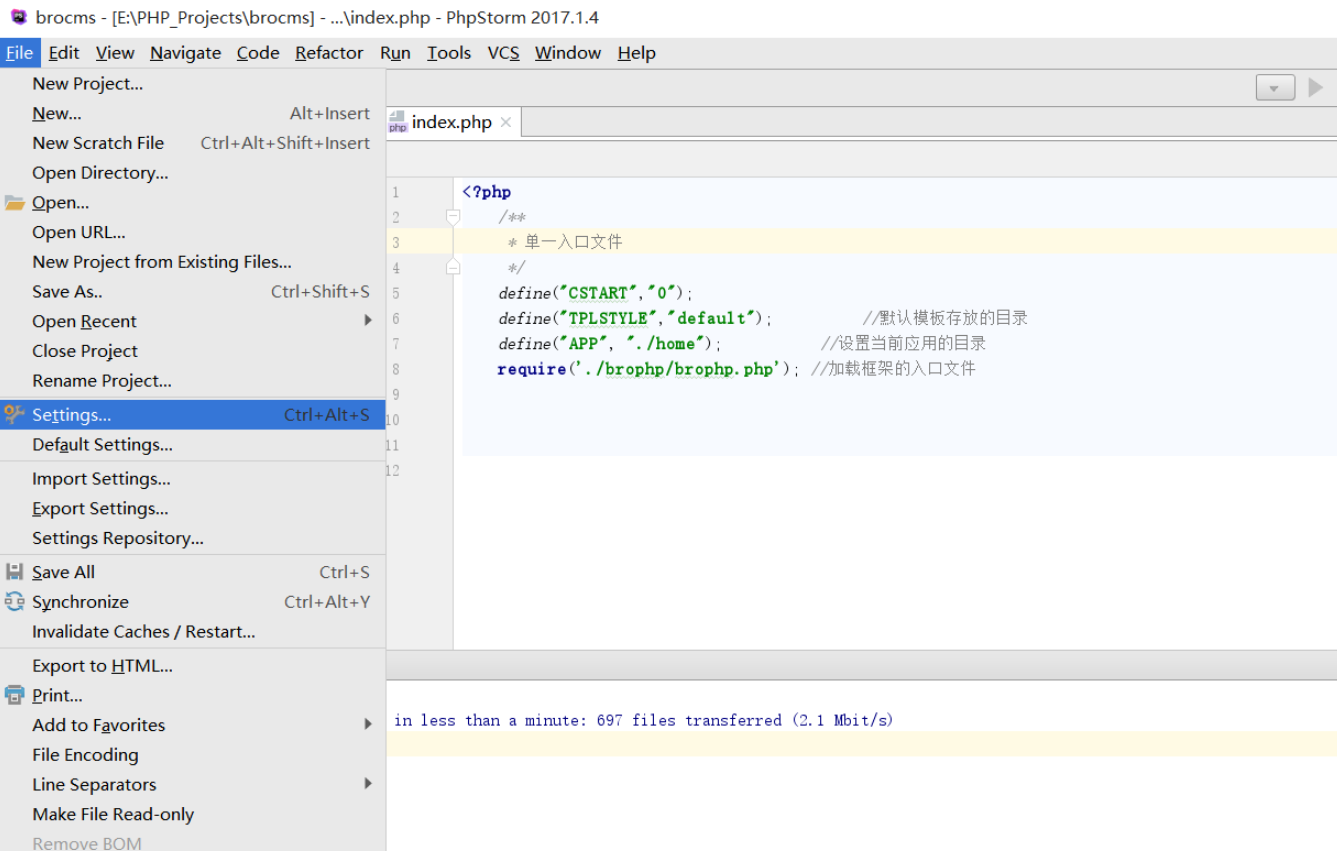Select File Encoding entry
This screenshot has height=851, width=1337.
(x=192, y=755)
